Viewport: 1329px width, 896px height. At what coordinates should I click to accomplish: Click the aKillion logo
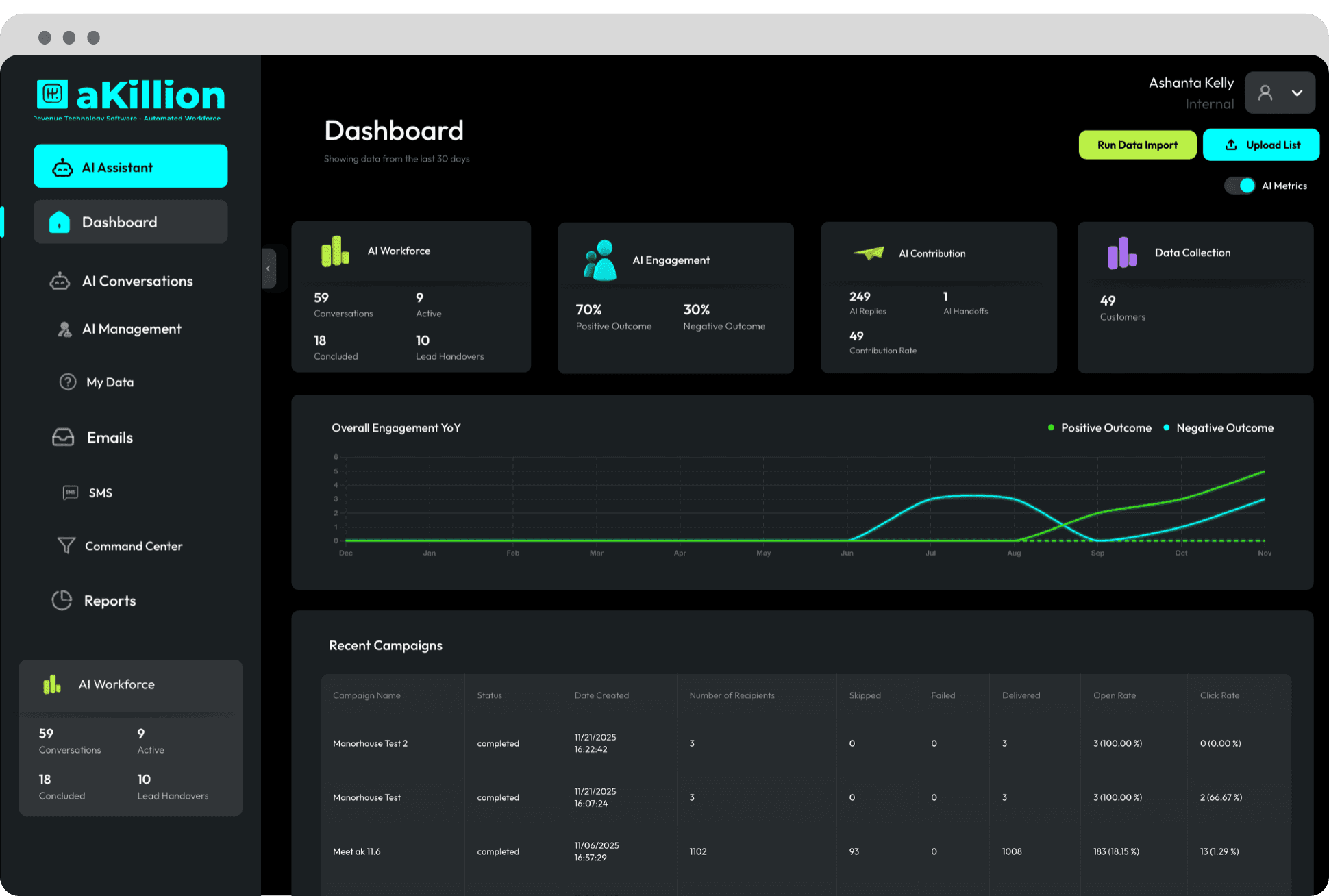click(x=129, y=95)
